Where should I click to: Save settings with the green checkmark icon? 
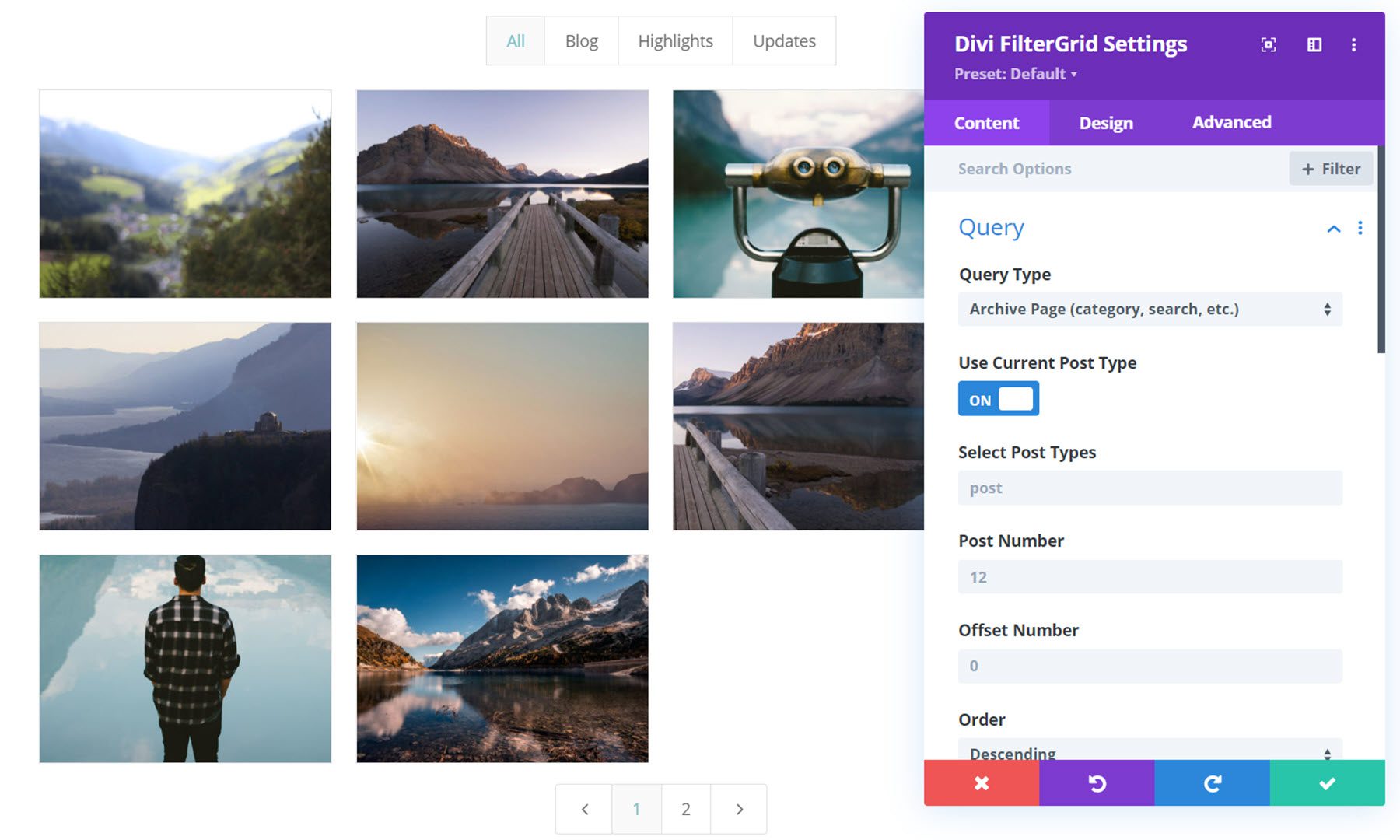pos(1326,783)
